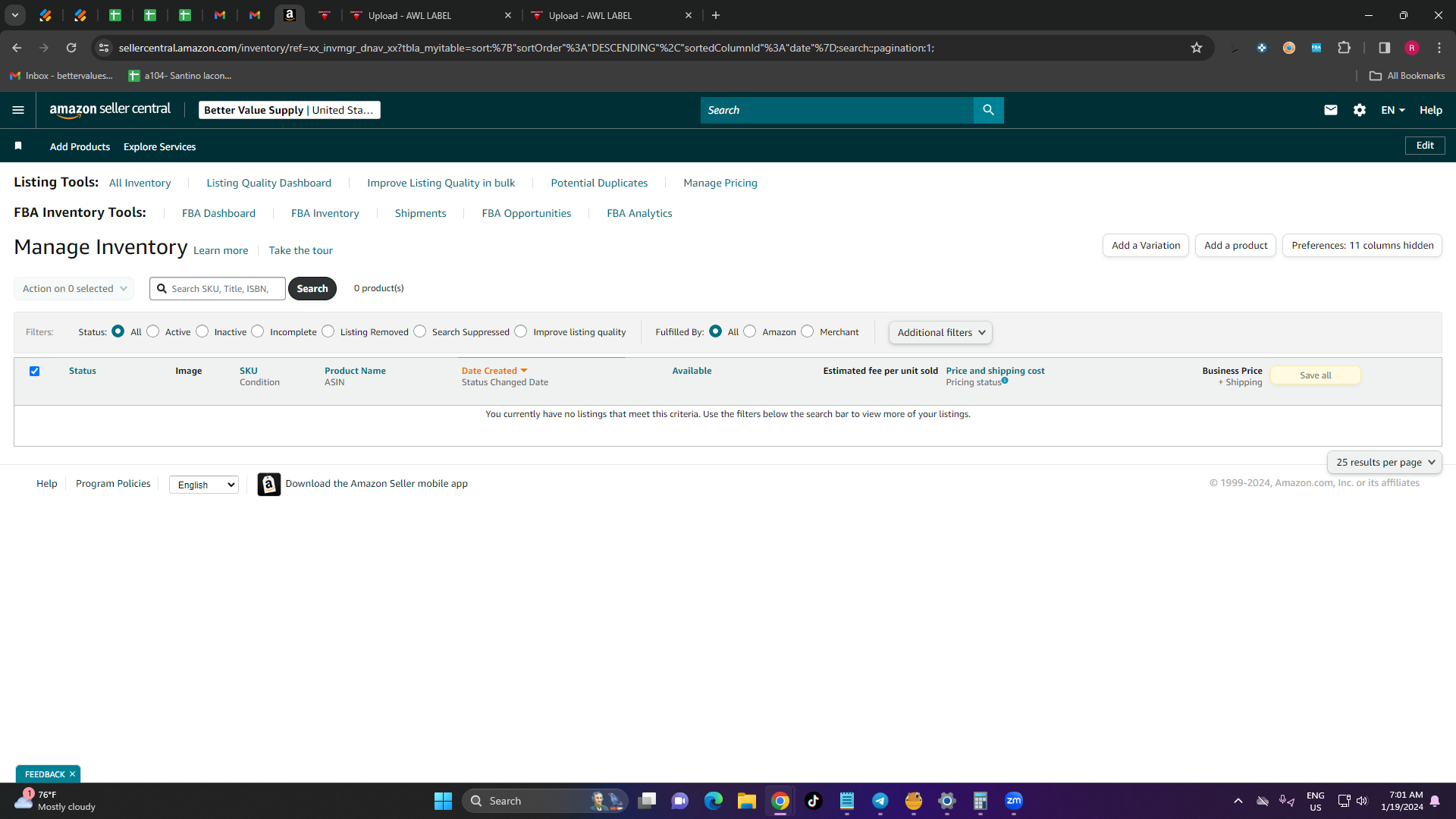This screenshot has height=819, width=1456.
Task: Select the Incomplete status filter
Action: (258, 331)
